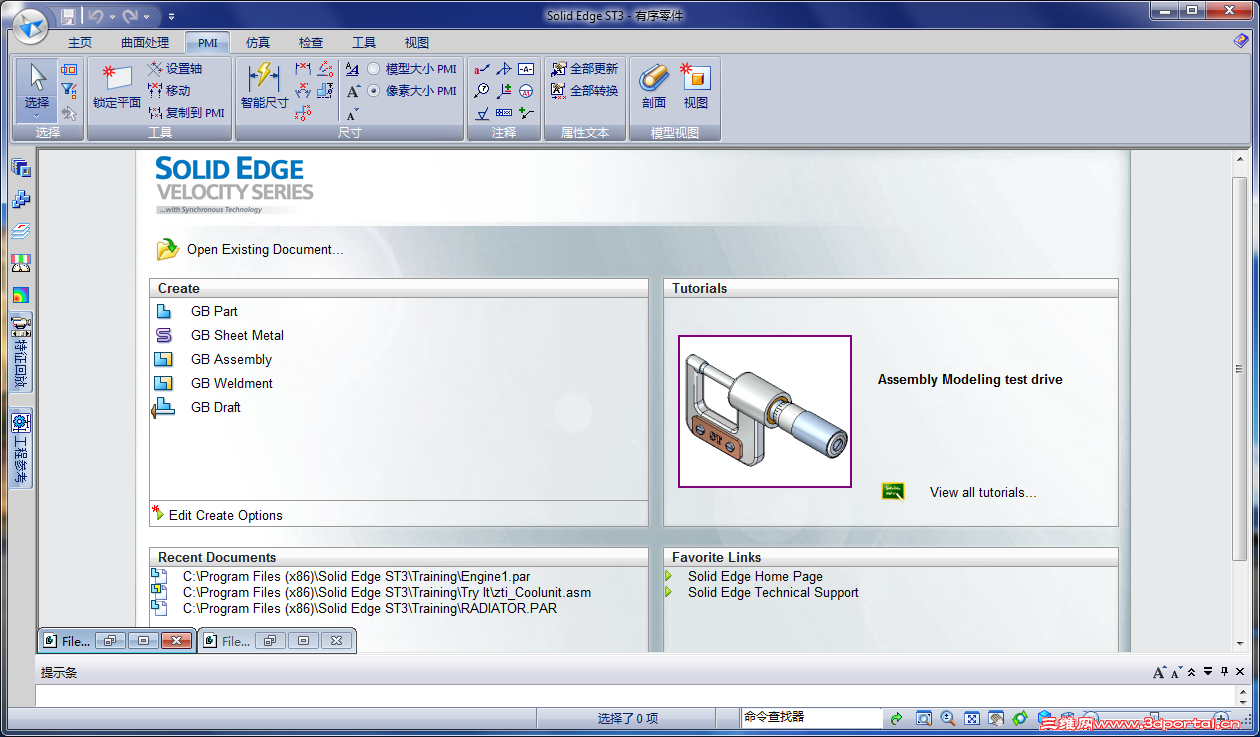Click the decrease PMI font size icon
Screen dimensions: 1260x737
(352, 114)
